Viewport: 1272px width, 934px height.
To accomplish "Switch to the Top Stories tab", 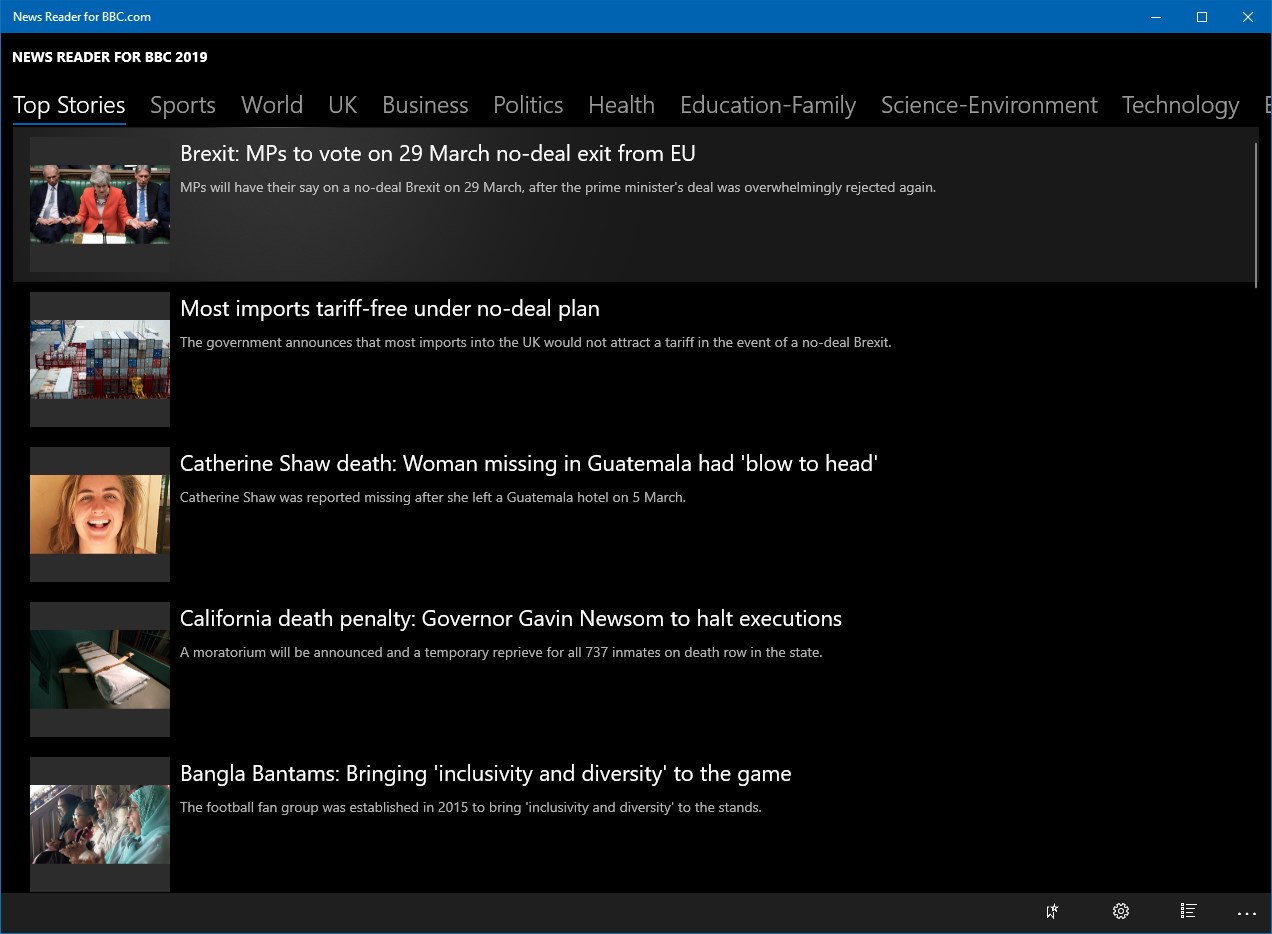I will point(69,105).
